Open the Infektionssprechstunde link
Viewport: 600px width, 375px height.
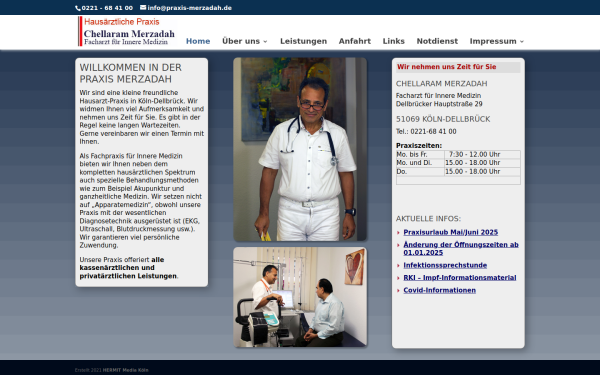445,265
